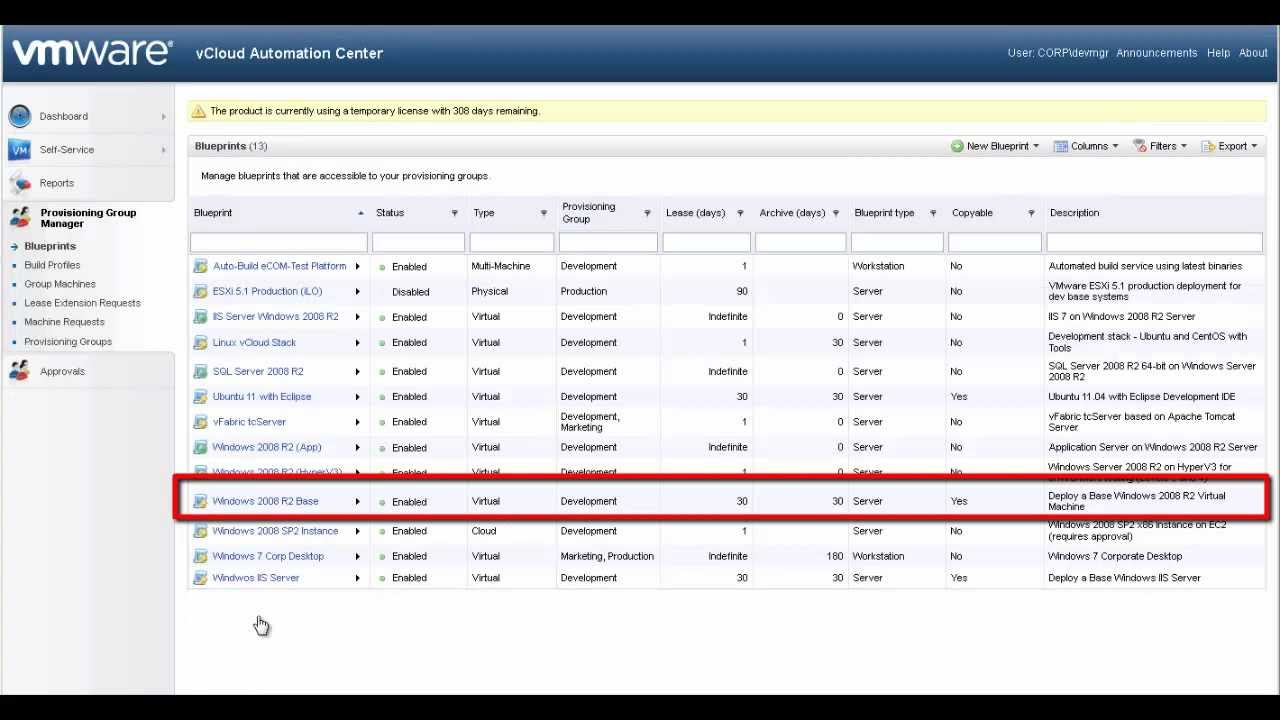The width and height of the screenshot is (1280, 720).
Task: Click blueprint icon for Linux vCloud Stack
Action: click(201, 342)
